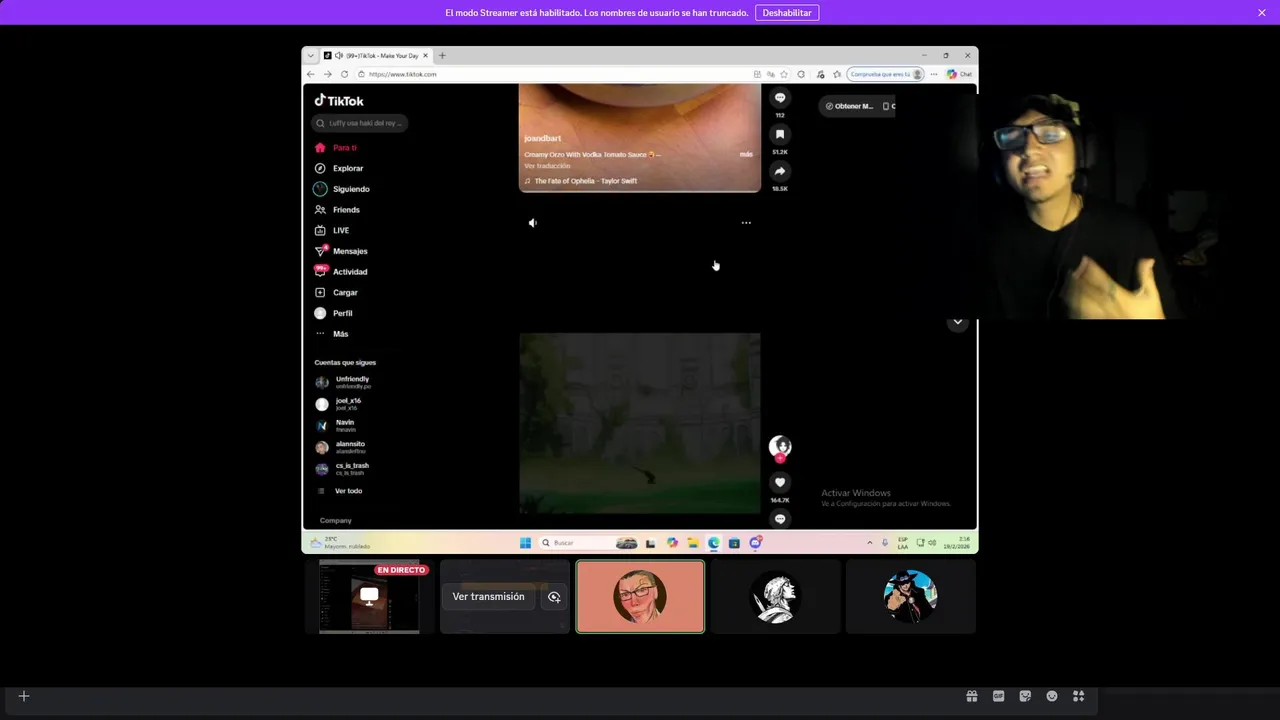Open the Explorar page
This screenshot has height=720, width=1280.
(x=339, y=168)
